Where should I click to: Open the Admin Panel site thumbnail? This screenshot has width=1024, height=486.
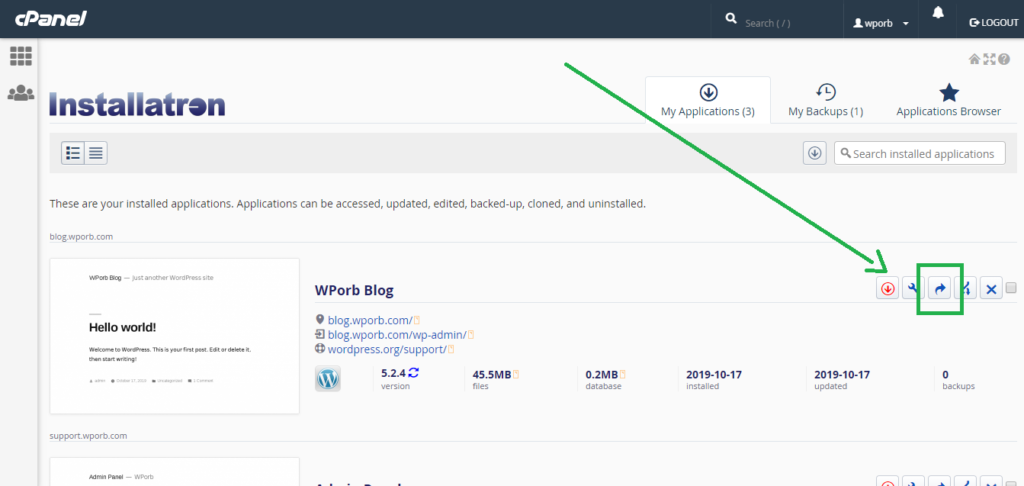174,472
